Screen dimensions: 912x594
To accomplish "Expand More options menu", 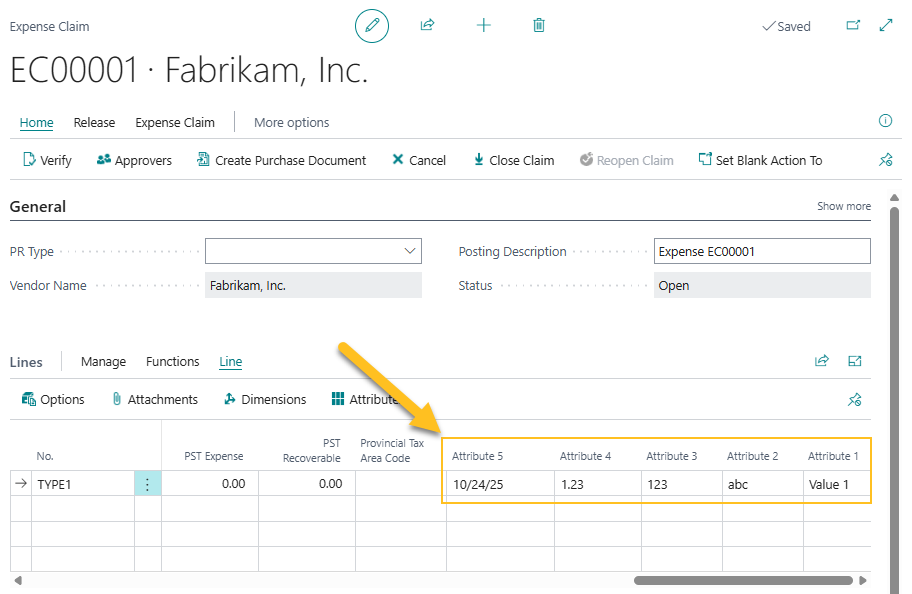I will point(291,122).
